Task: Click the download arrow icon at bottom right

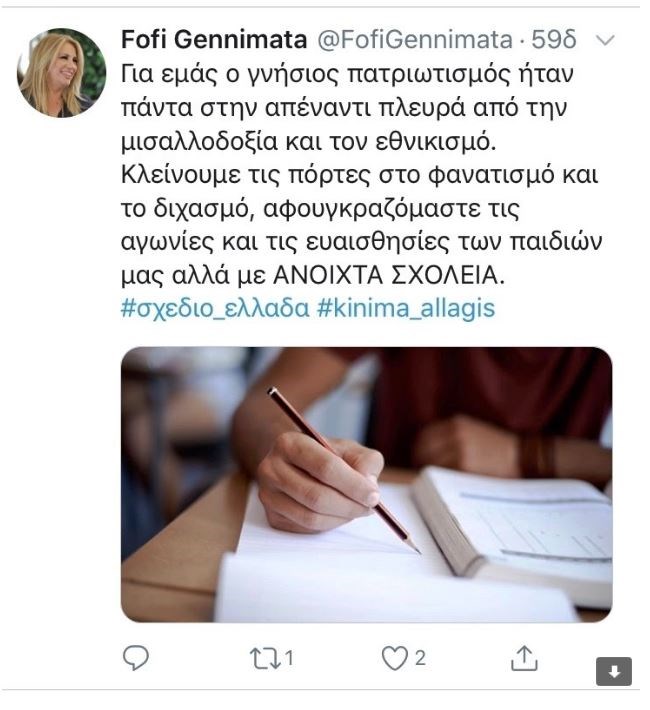Action: pos(613,672)
